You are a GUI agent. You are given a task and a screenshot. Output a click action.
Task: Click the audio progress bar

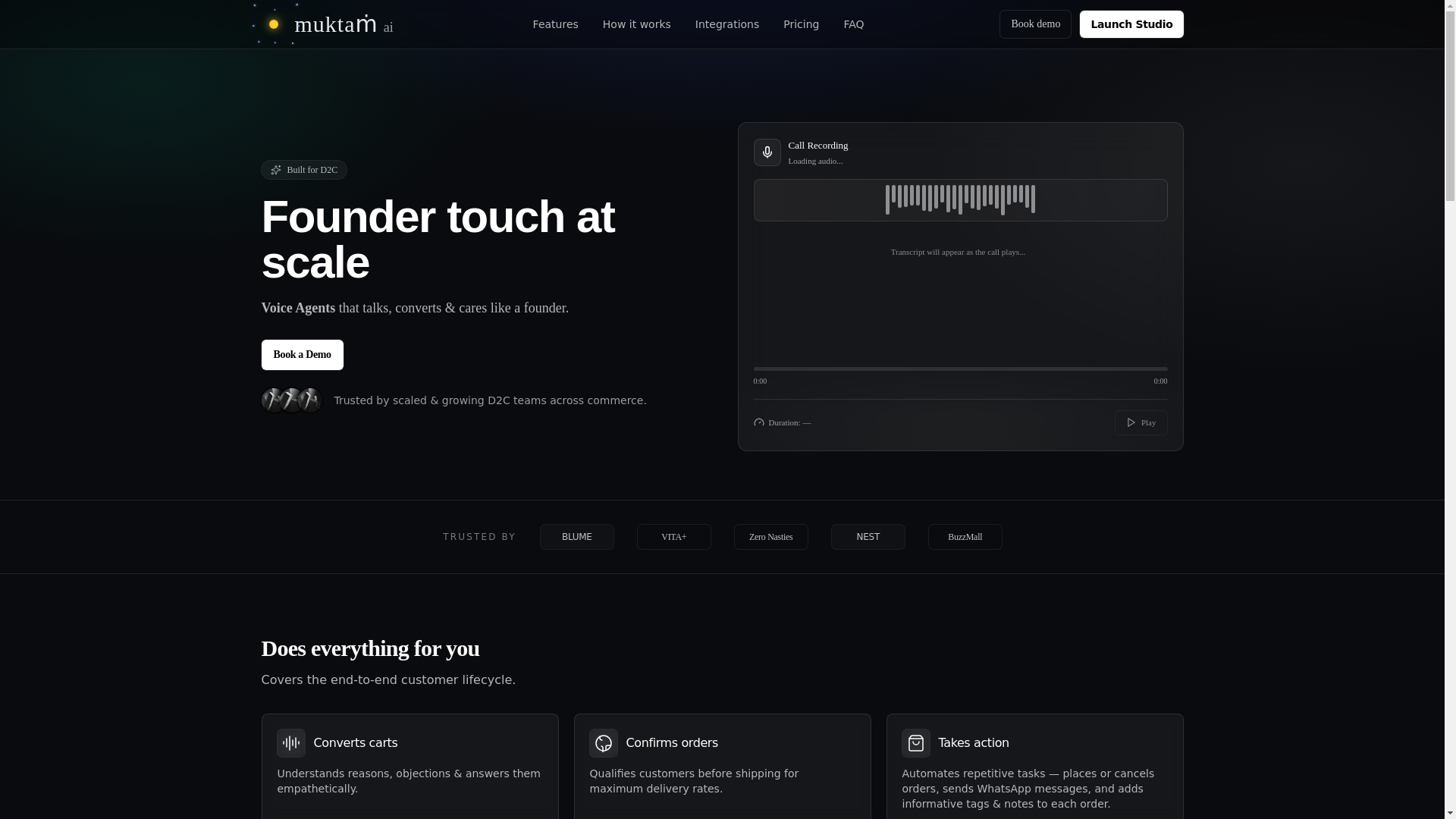[960, 369]
